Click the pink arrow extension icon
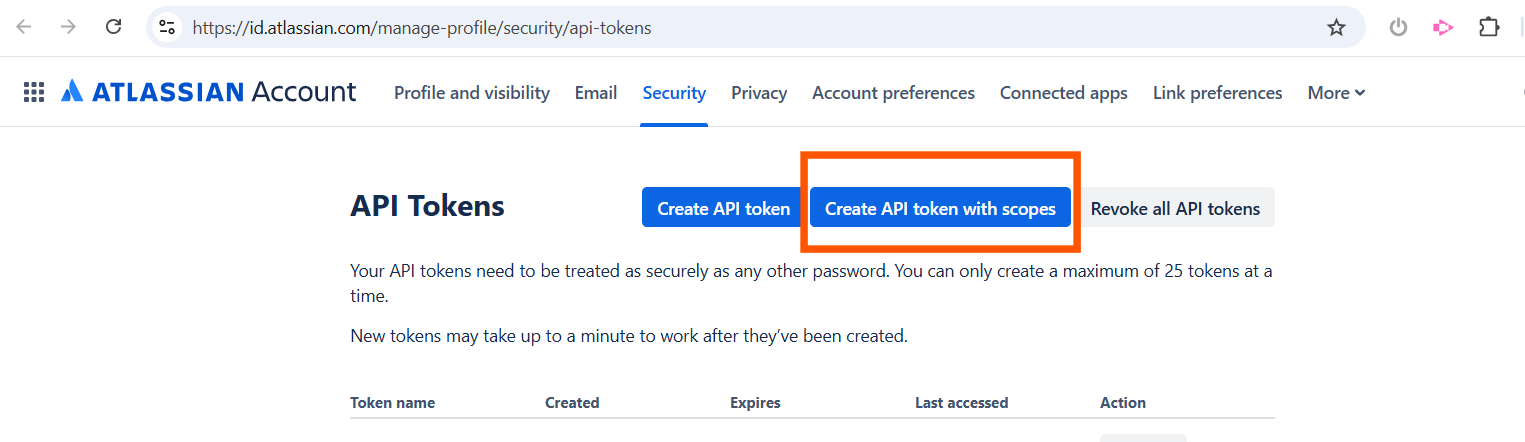 tap(1442, 28)
